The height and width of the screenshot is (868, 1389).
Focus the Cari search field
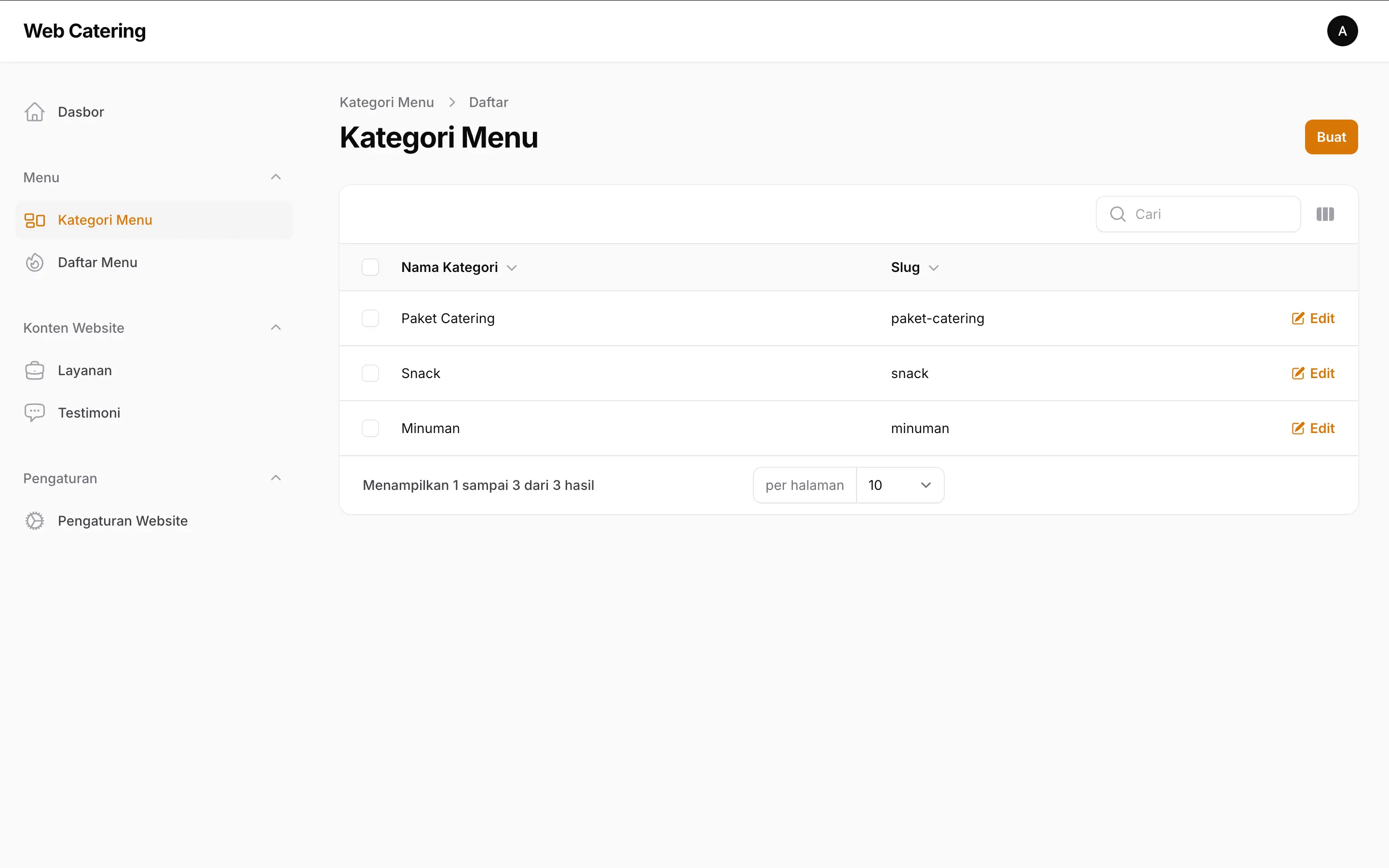coord(1198,214)
